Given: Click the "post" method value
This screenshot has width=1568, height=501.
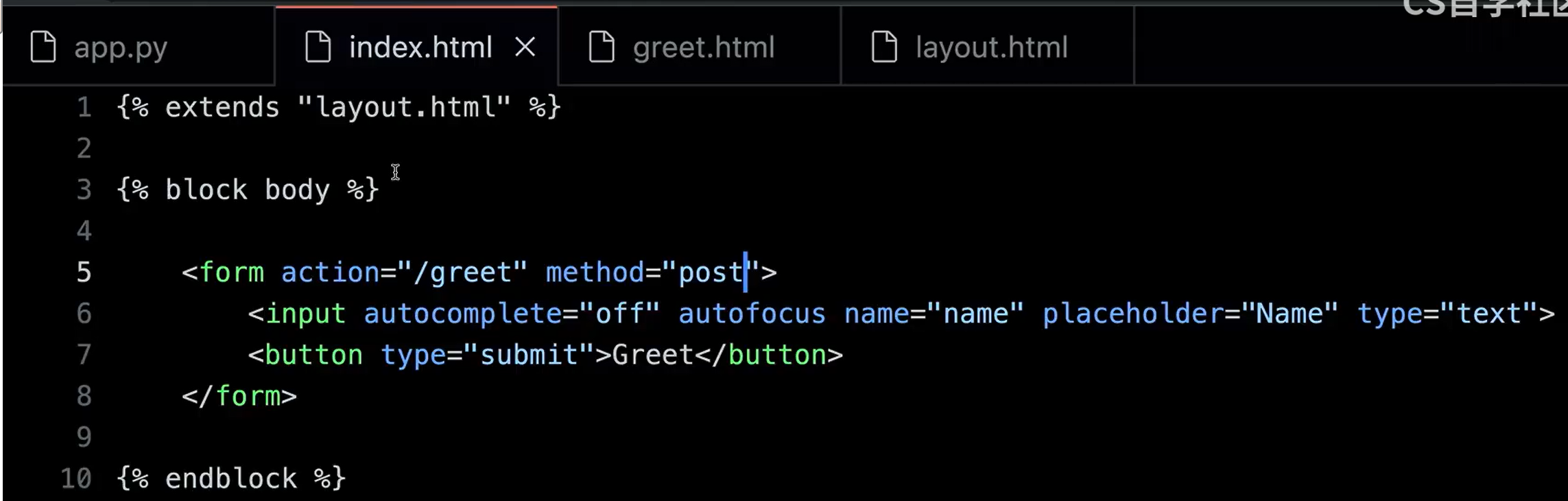Looking at the screenshot, I should pyautogui.click(x=710, y=272).
